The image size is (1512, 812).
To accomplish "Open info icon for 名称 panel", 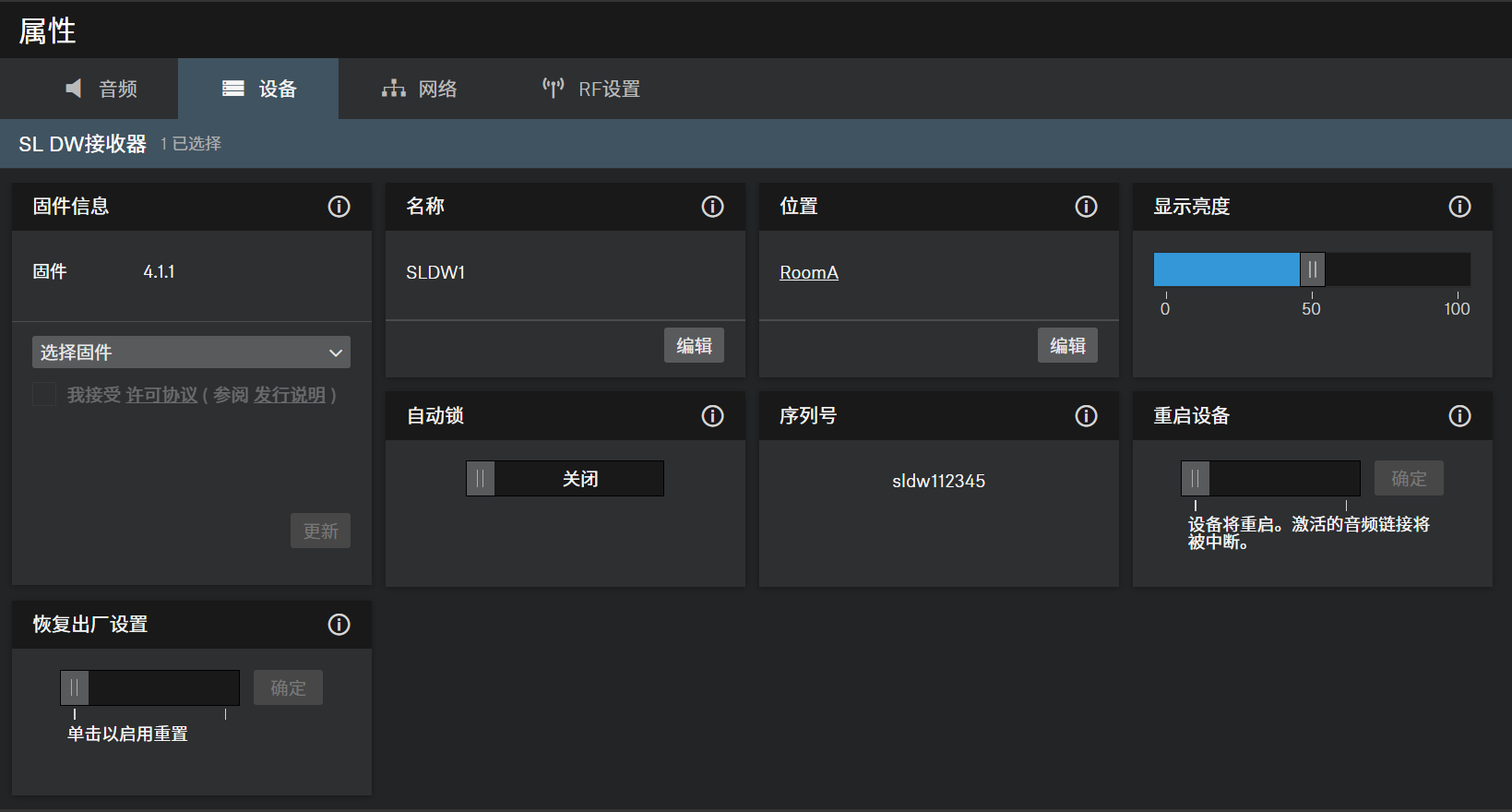I will pos(712,207).
